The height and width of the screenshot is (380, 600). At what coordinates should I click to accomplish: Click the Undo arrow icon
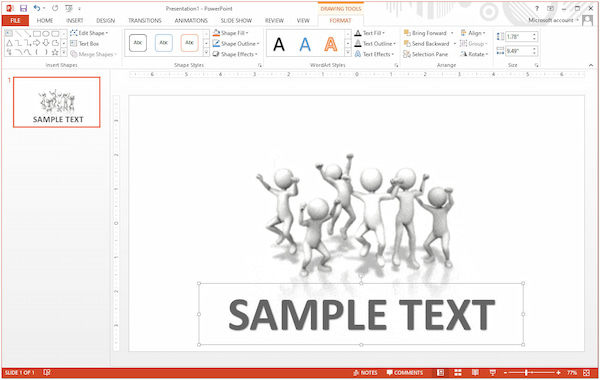[x=37, y=8]
